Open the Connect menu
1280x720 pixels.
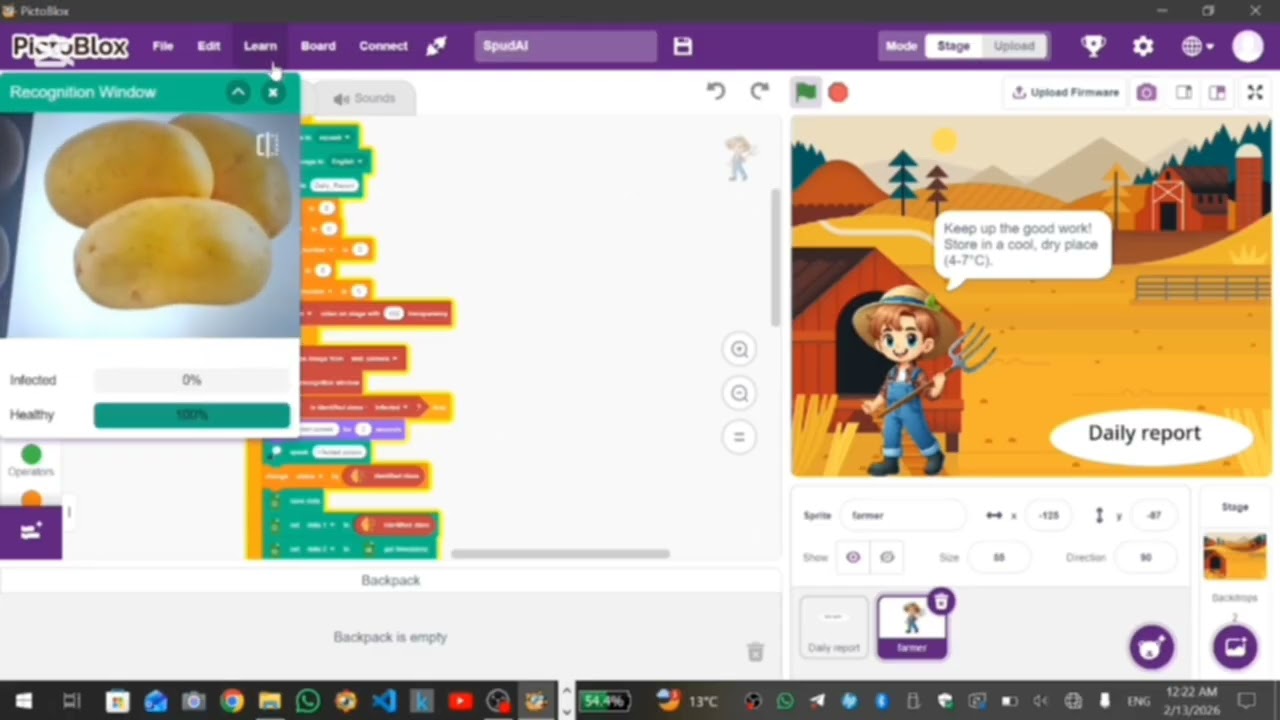(383, 46)
